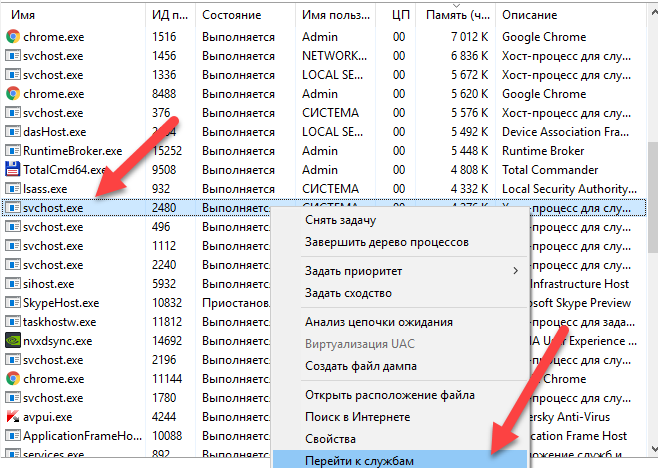Click the NVIDIA nvxdsync.exe icon
Viewport: 658px width, 468px height.
tap(13, 340)
